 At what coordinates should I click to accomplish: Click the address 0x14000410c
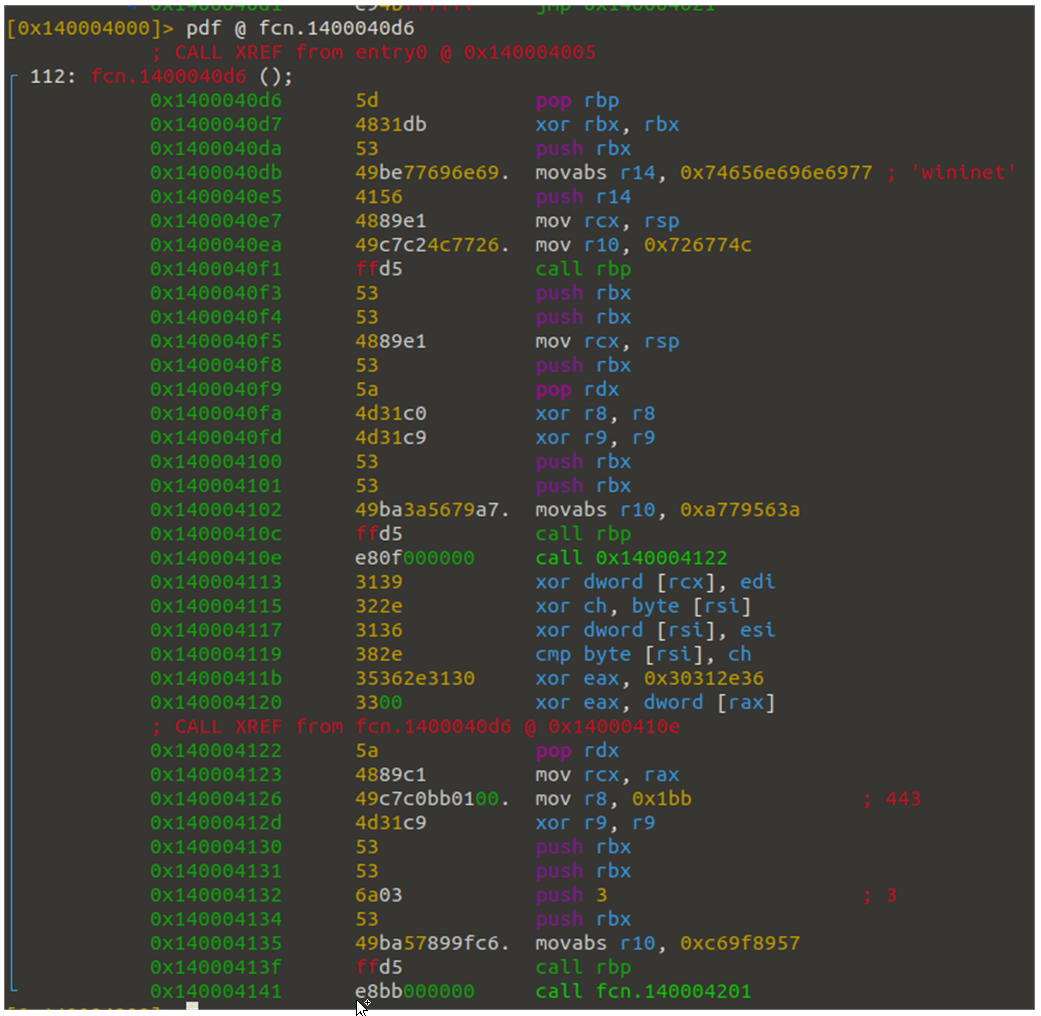point(216,533)
